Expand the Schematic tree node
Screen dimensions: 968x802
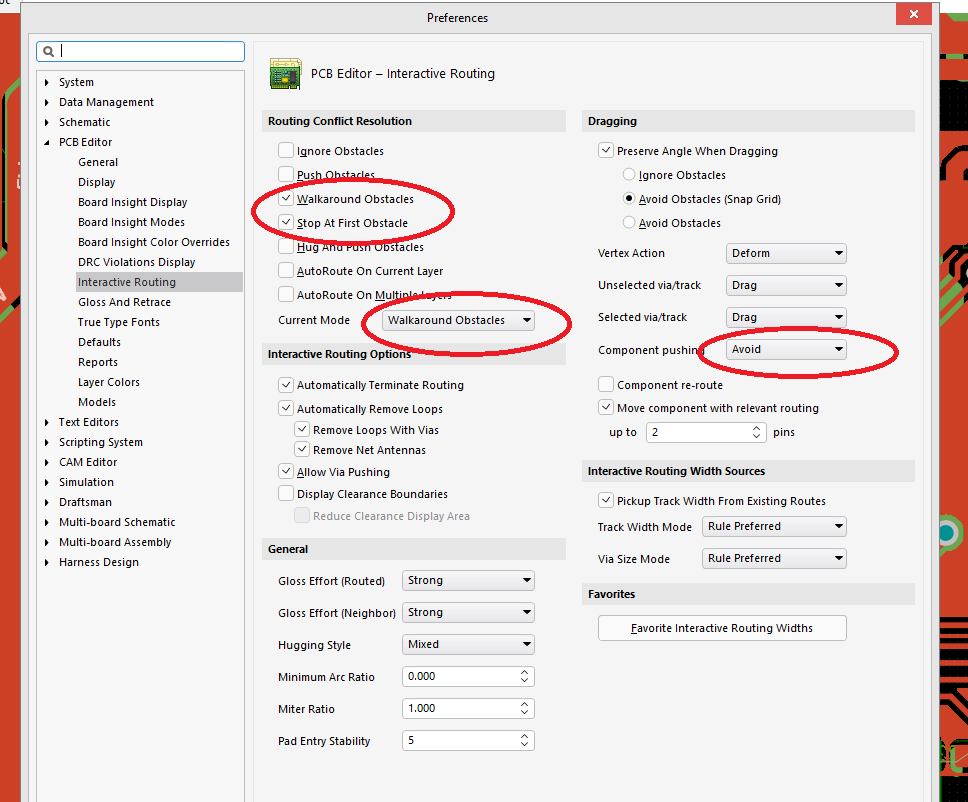(x=47, y=122)
